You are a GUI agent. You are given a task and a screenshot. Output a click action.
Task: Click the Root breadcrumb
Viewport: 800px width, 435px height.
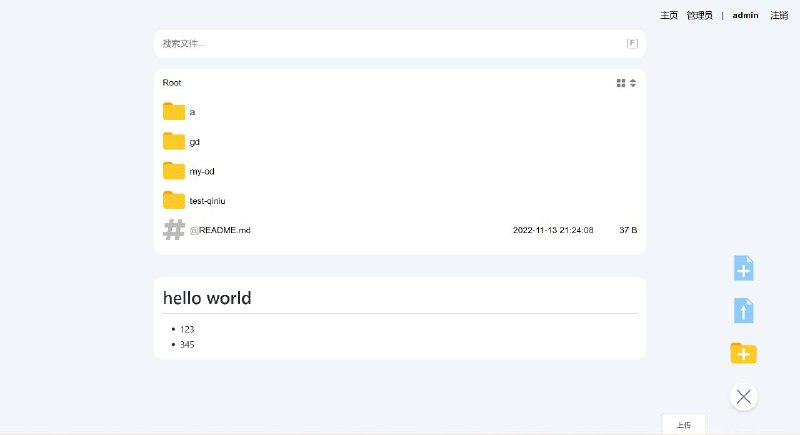[x=172, y=83]
